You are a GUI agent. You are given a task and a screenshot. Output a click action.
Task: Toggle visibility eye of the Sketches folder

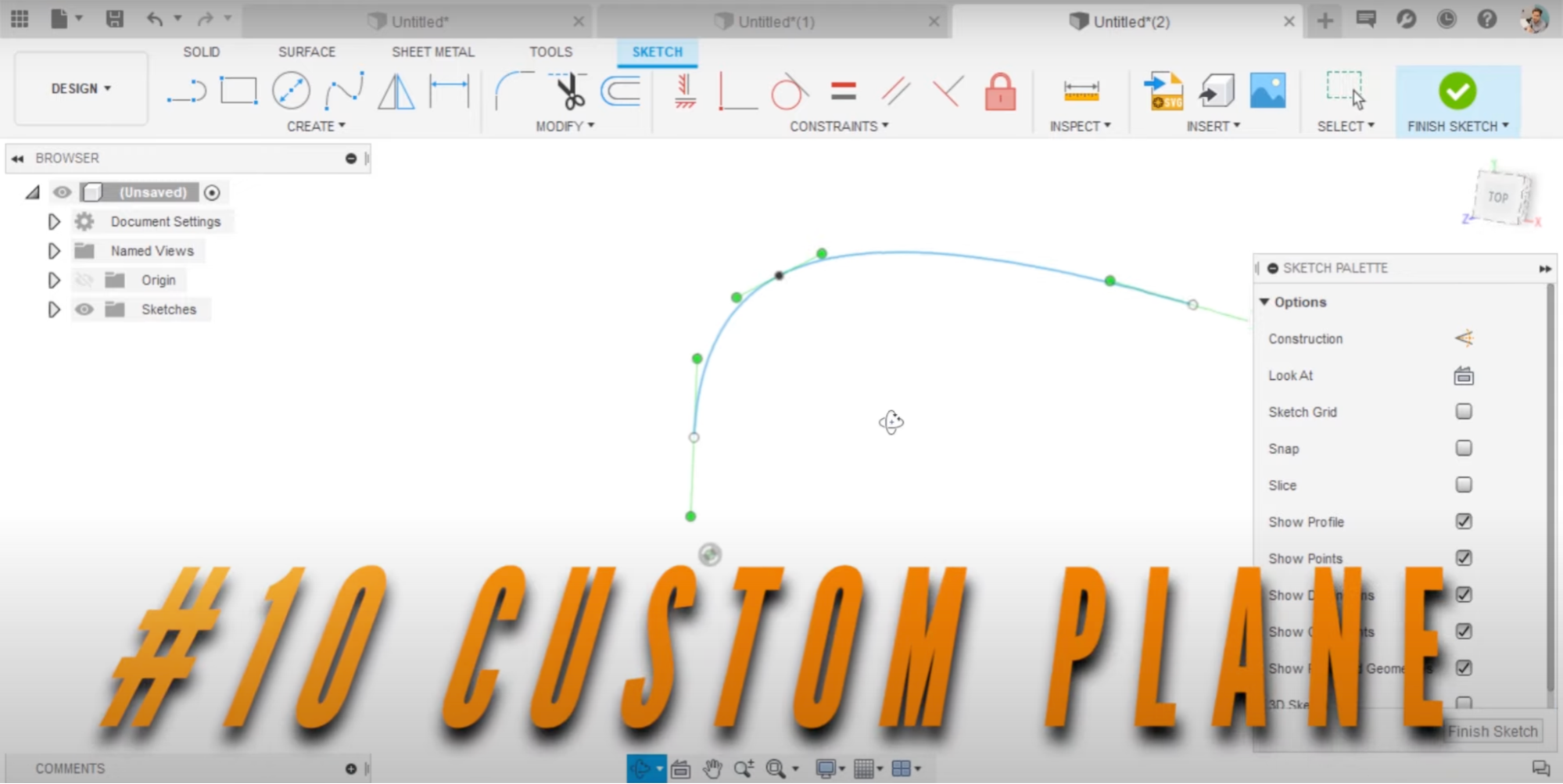(x=84, y=310)
